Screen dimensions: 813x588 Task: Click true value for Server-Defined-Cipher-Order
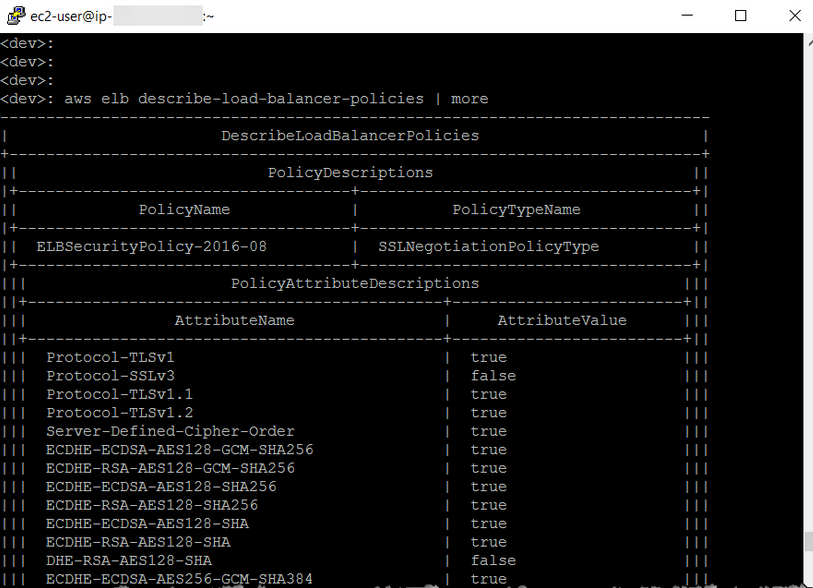click(488, 431)
